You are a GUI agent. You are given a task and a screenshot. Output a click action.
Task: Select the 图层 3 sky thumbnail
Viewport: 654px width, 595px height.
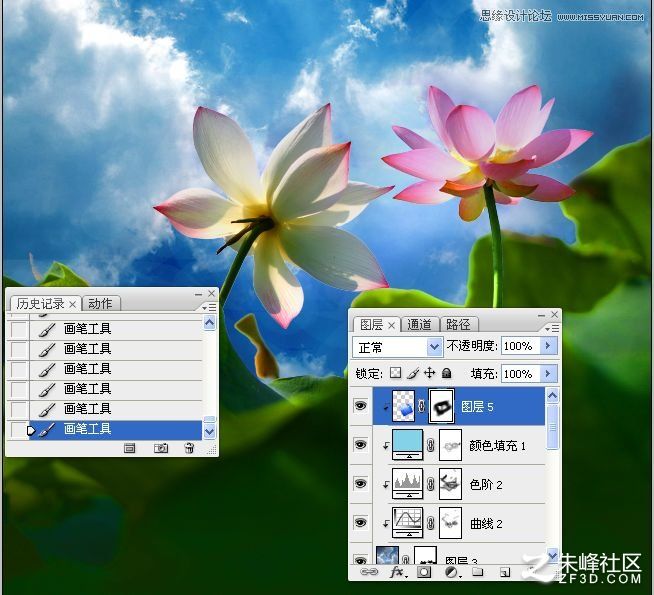coord(387,555)
